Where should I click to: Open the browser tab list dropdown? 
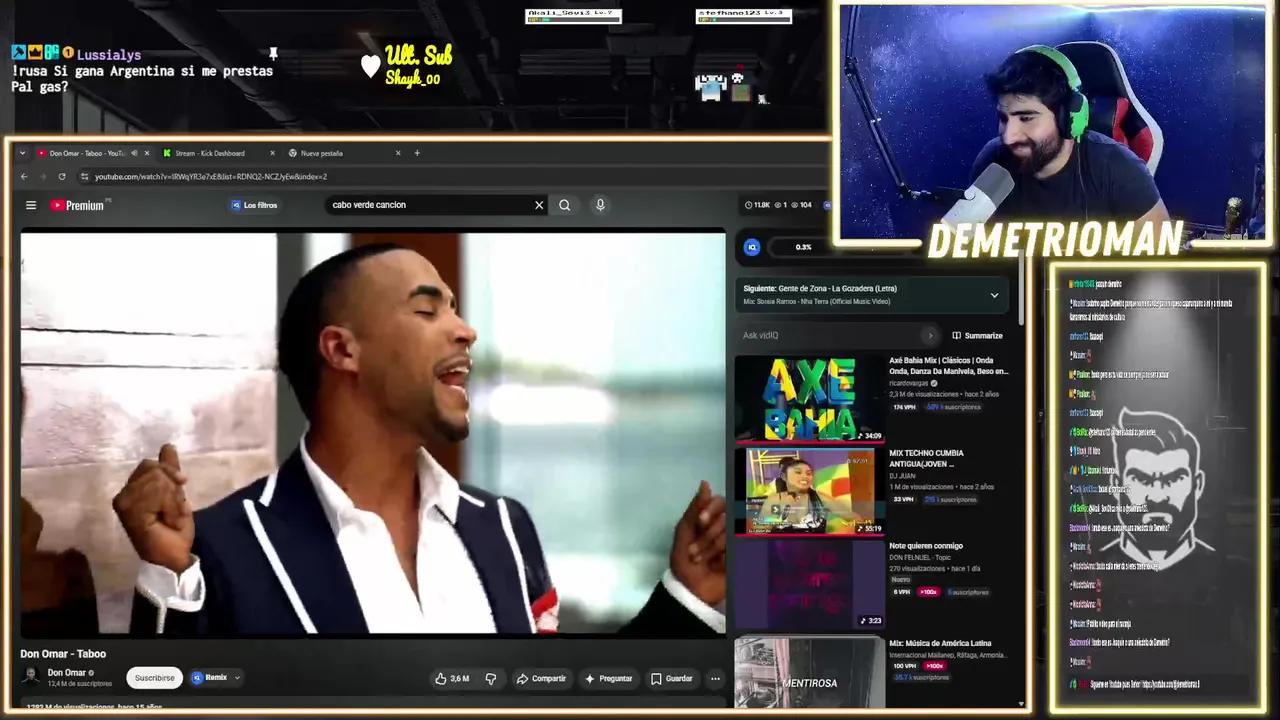[22, 153]
